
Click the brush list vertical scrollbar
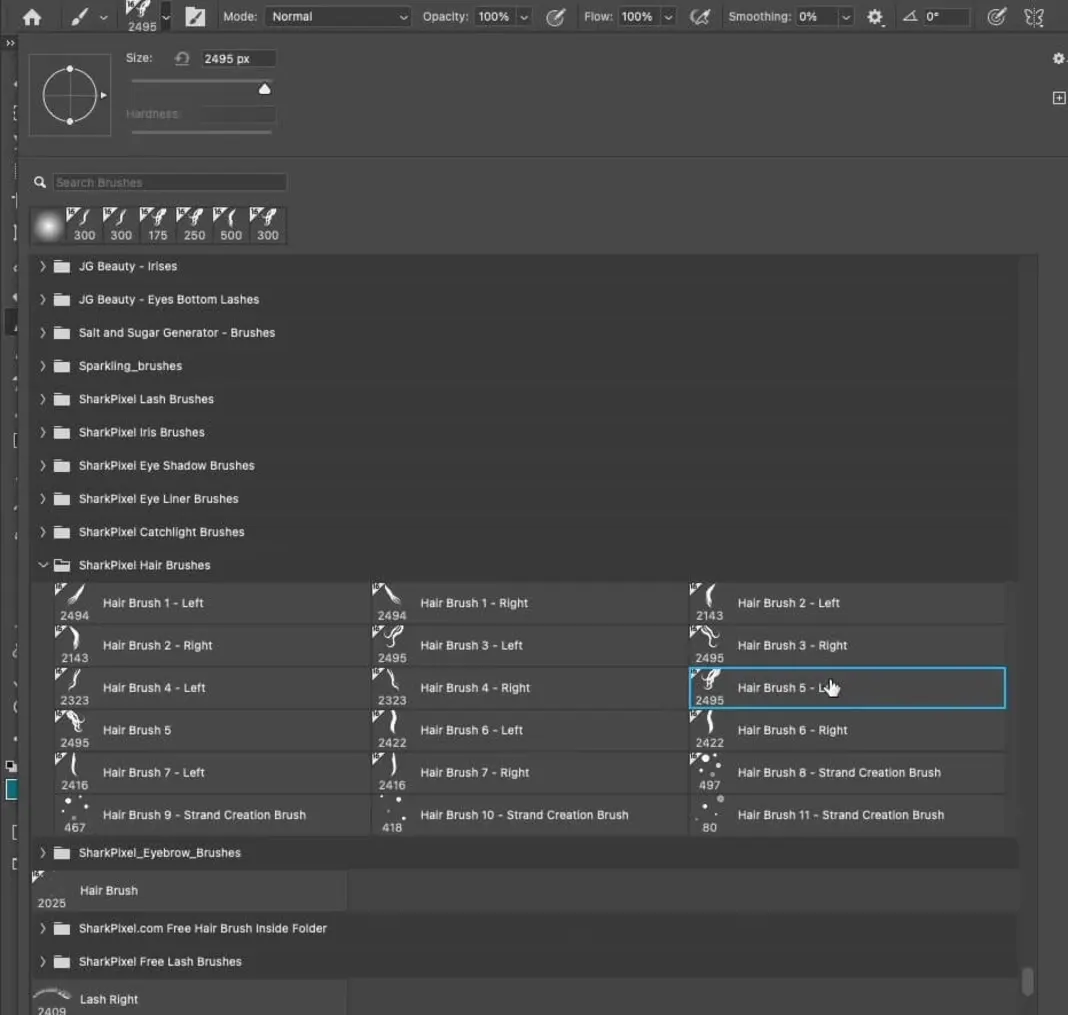[1028, 982]
